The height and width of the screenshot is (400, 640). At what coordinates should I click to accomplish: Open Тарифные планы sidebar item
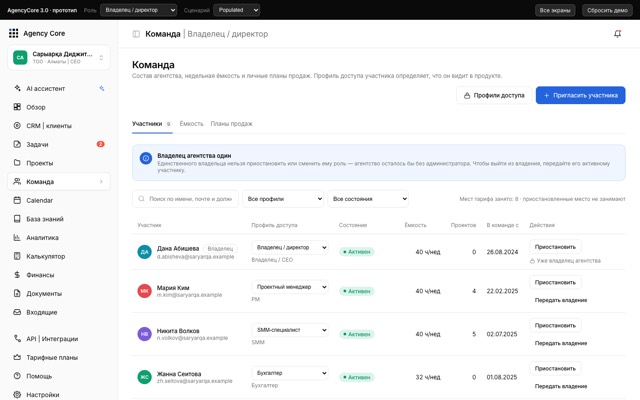pyautogui.click(x=59, y=358)
